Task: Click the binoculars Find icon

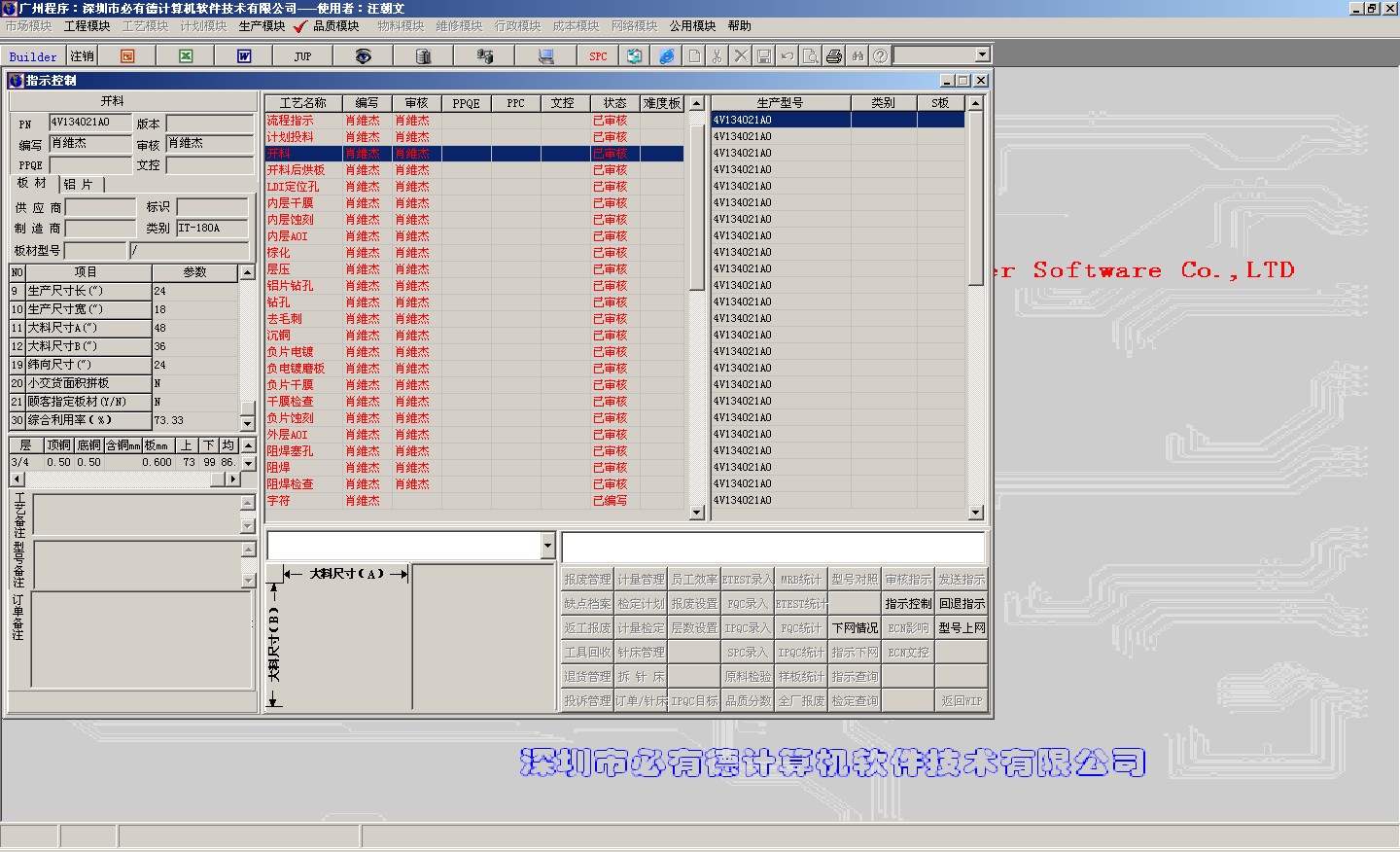Action: pyautogui.click(x=857, y=56)
